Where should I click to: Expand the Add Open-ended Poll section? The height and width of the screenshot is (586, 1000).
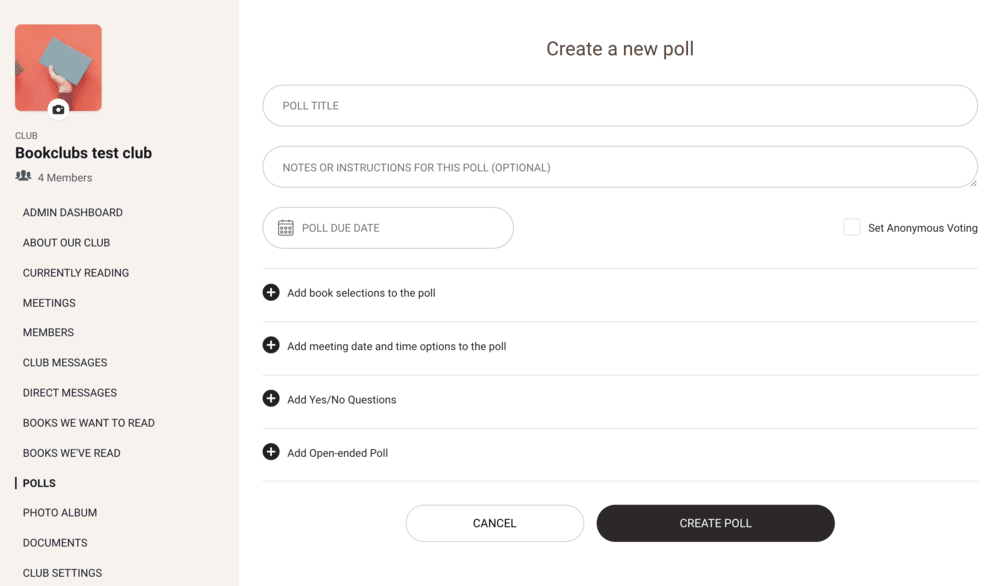point(337,453)
